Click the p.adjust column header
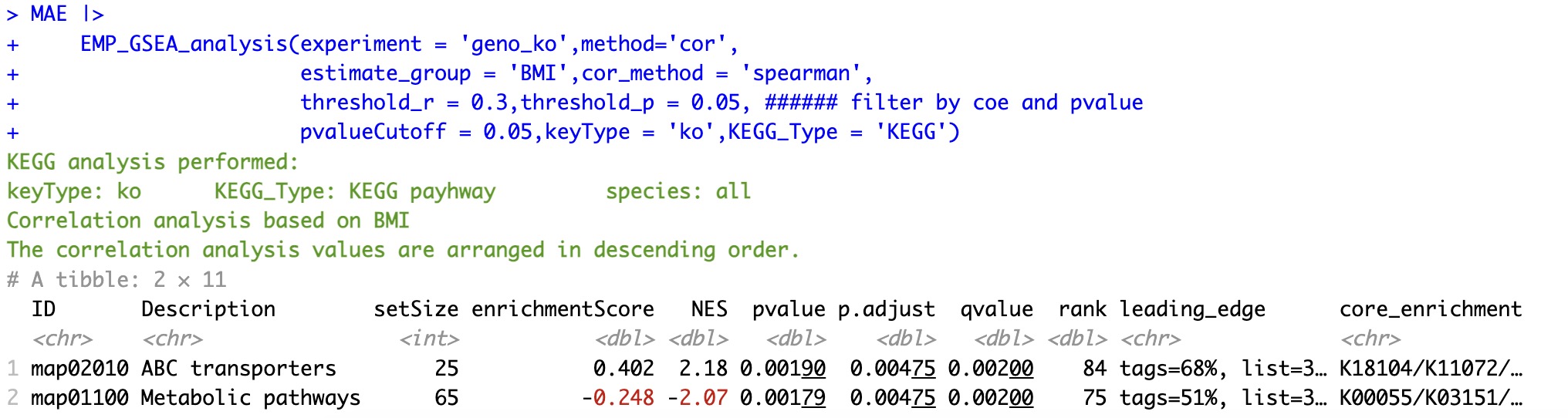The height and width of the screenshot is (418, 1568). tap(886, 309)
